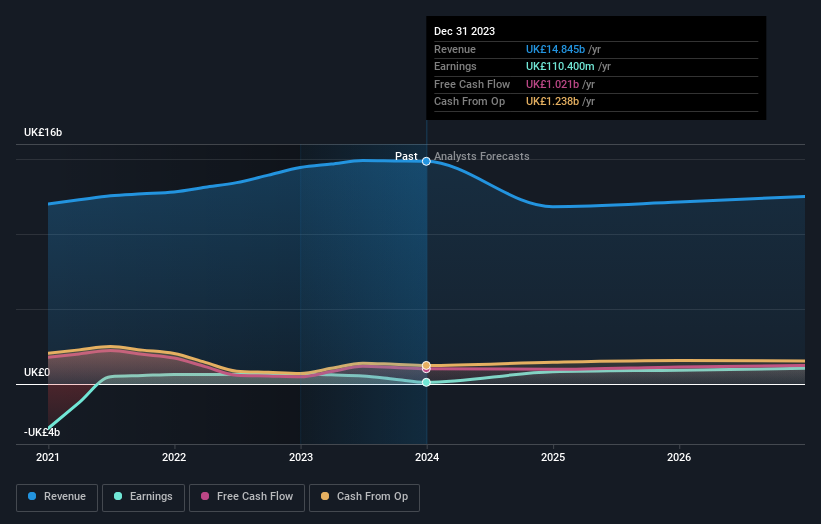Click the UK£14.845b revenue value
This screenshot has height=524, width=821.
555,49
